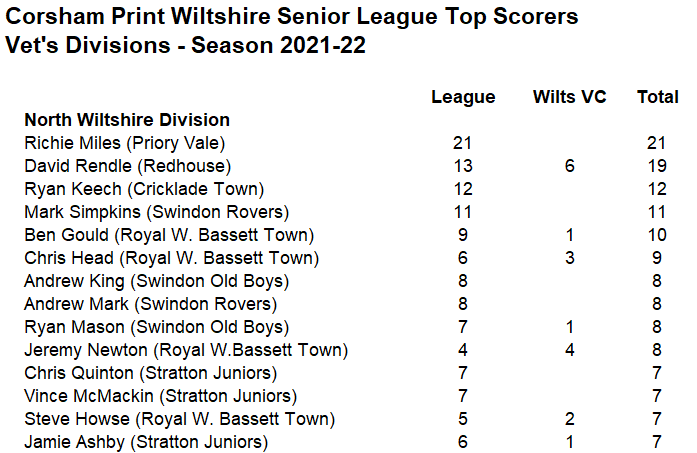Image resolution: width=697 pixels, height=453 pixels.
Task: Click Ryan Keech (Cricklade Town) entry
Action: click(x=144, y=189)
